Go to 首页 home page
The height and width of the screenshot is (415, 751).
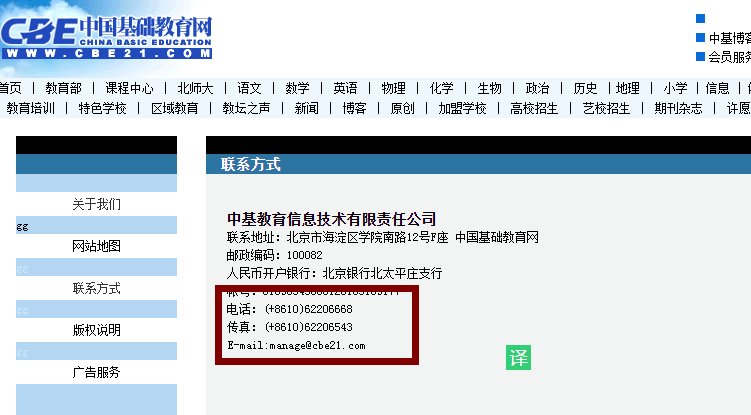(x=10, y=88)
